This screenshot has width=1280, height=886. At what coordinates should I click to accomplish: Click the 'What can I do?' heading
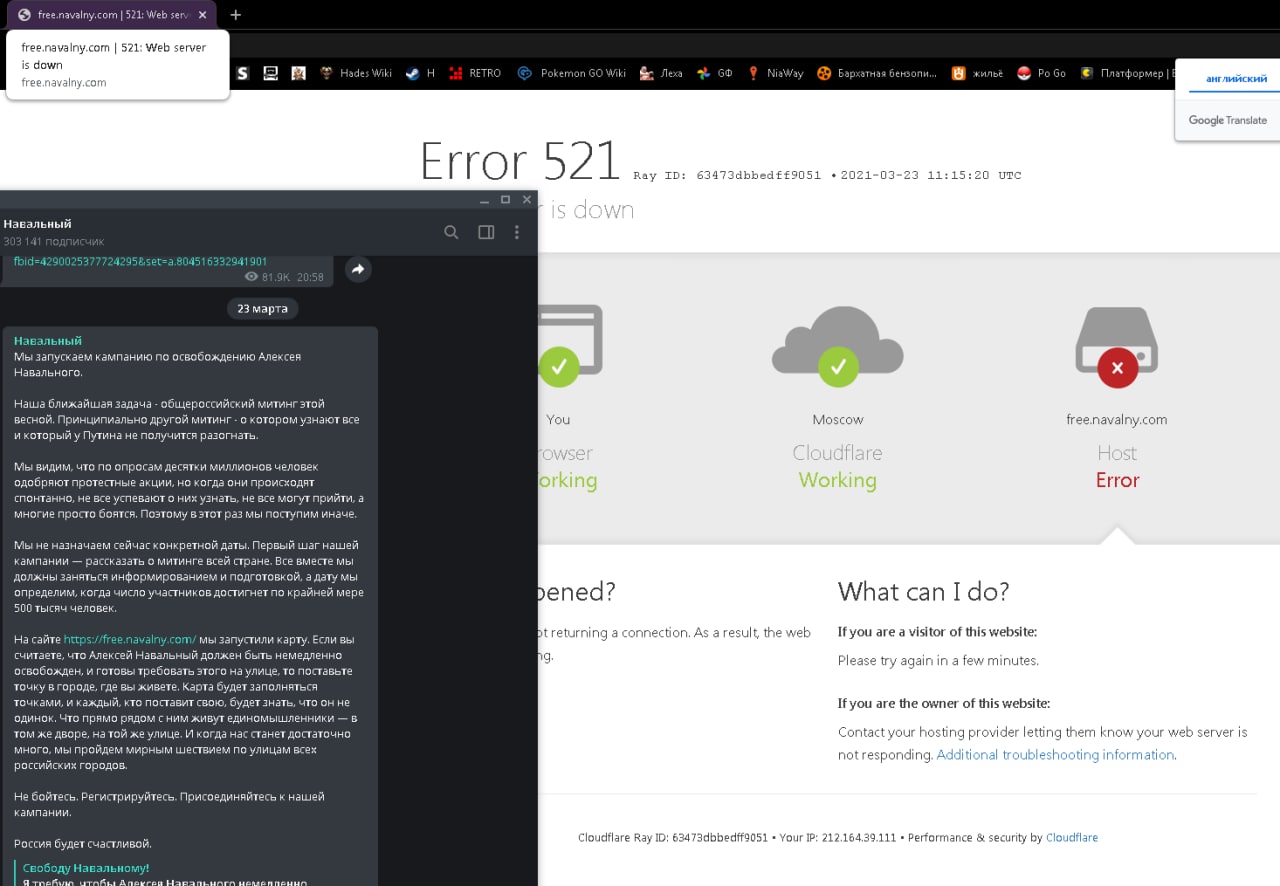(x=923, y=591)
